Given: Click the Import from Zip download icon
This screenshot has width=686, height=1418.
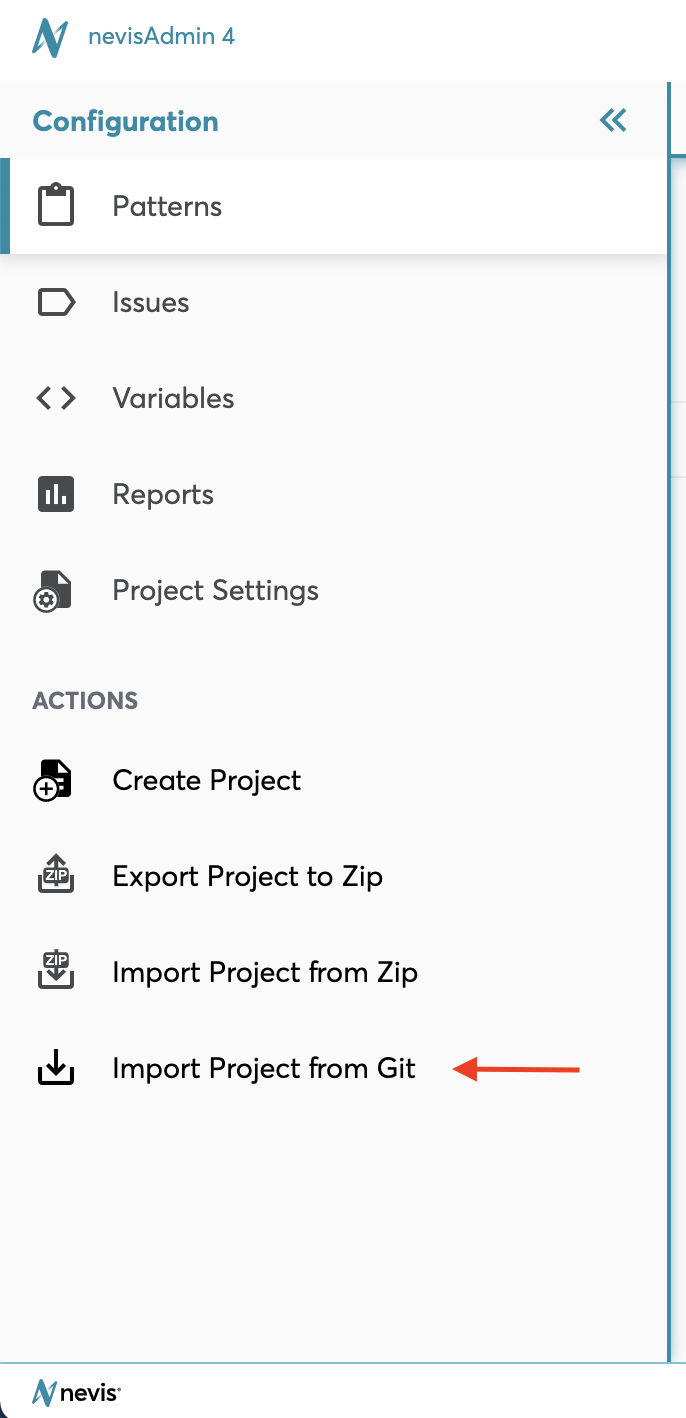Looking at the screenshot, I should (56, 972).
